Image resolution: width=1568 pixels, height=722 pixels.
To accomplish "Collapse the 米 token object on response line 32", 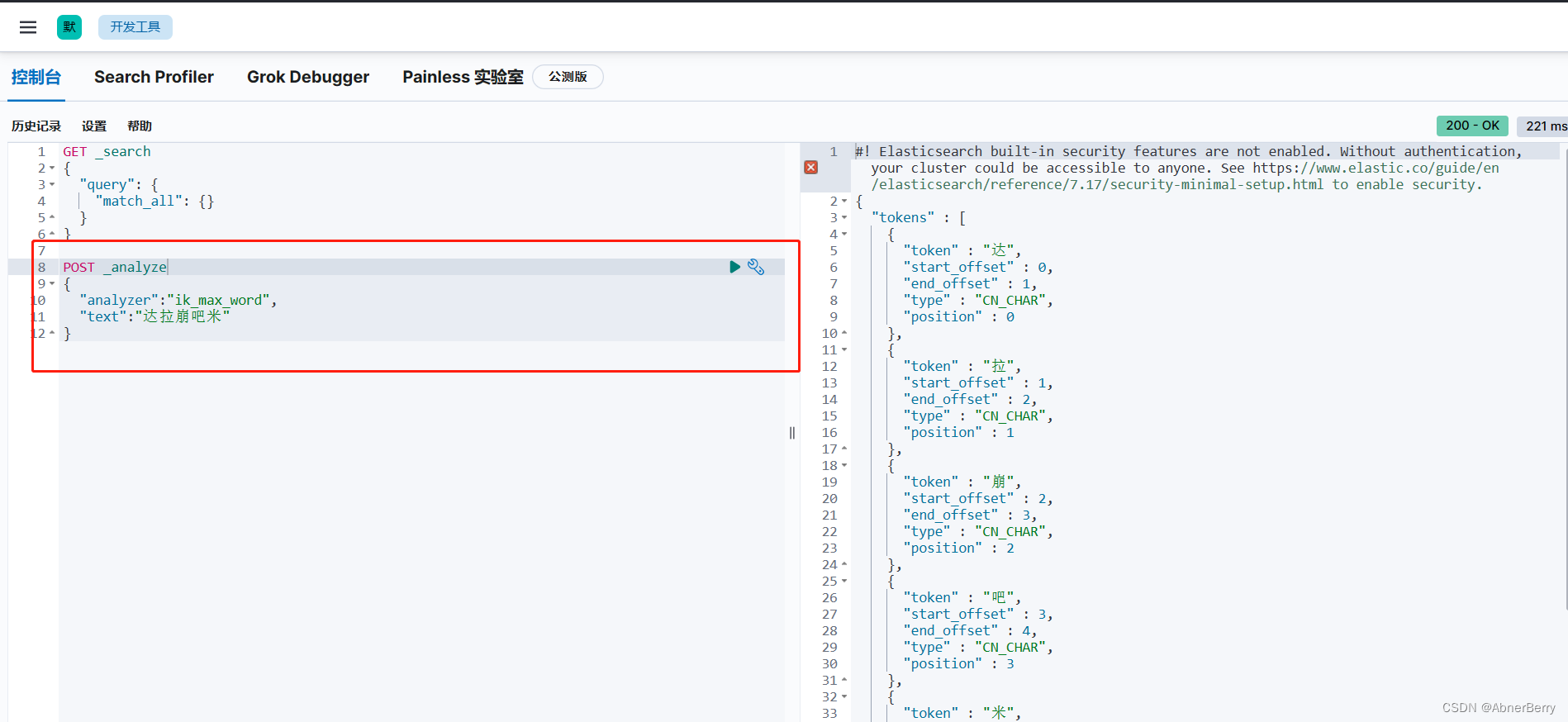I will [844, 696].
